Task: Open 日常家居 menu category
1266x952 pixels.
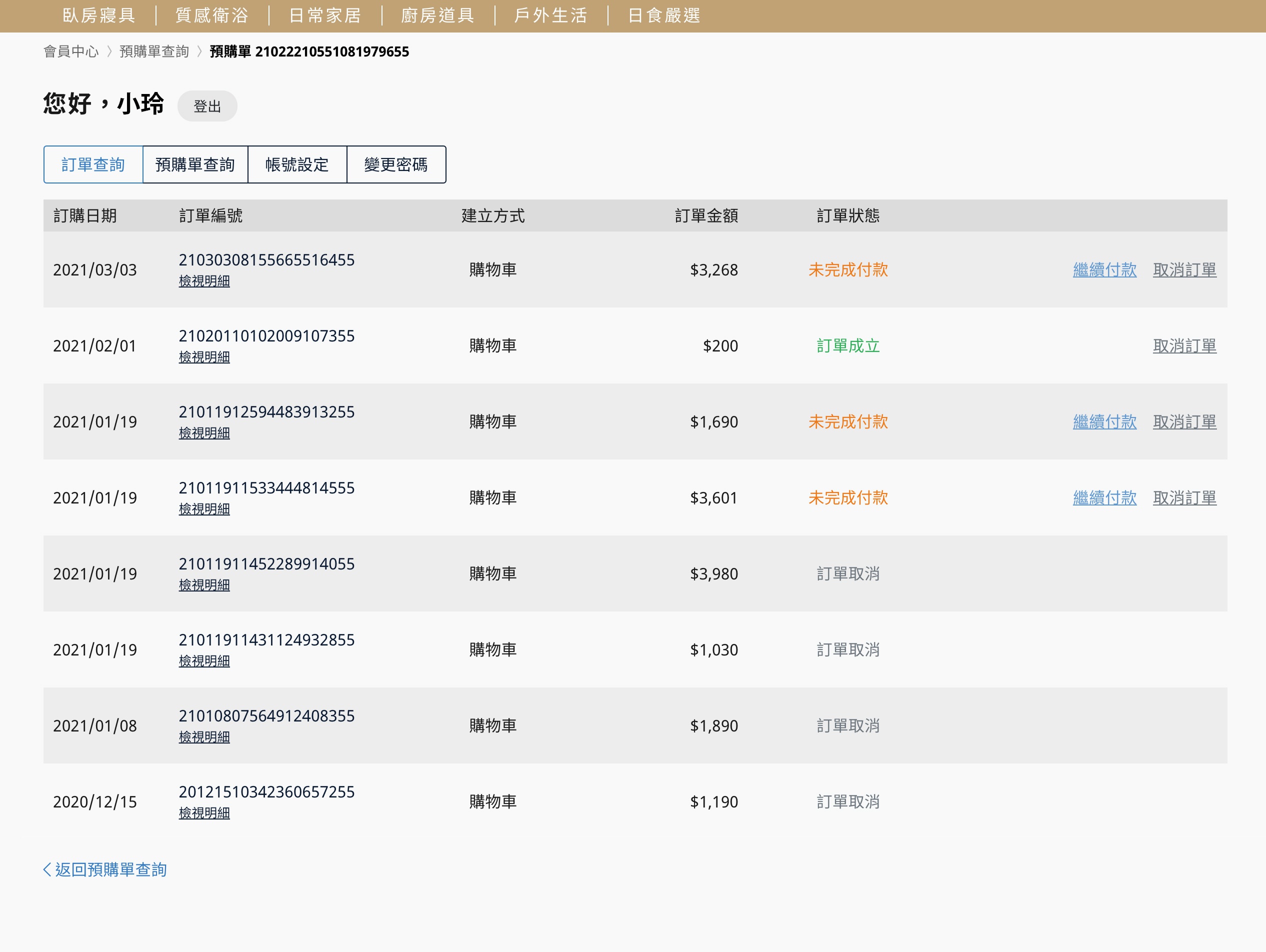Action: 324,15
